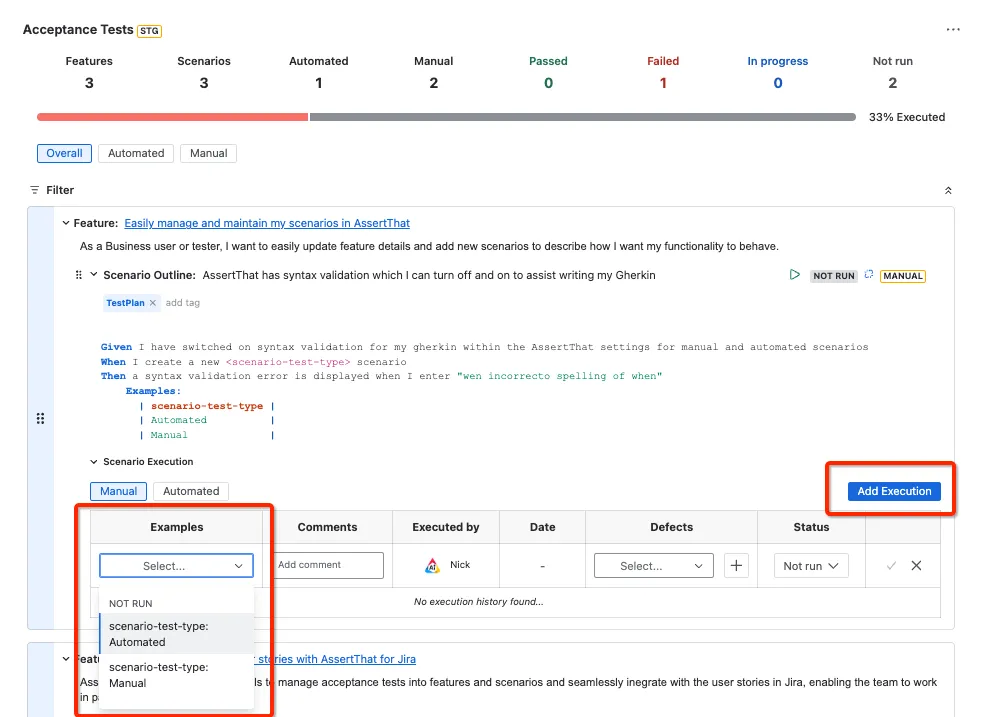The width and height of the screenshot is (990, 717).
Task: Choose 'scenario-test-type: Automated' from the list
Action: click(176, 634)
